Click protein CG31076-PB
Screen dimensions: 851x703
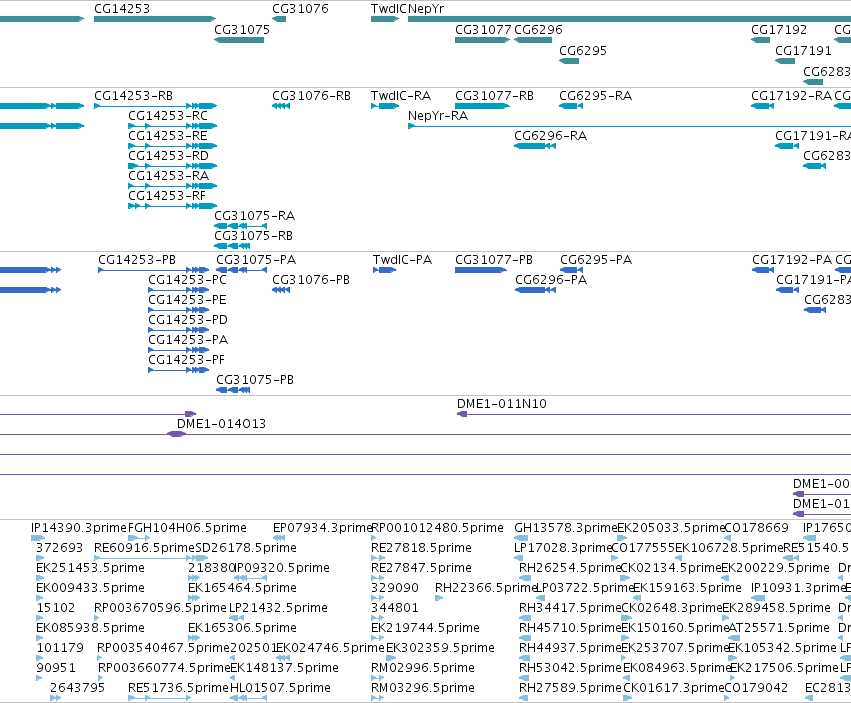tap(310, 280)
